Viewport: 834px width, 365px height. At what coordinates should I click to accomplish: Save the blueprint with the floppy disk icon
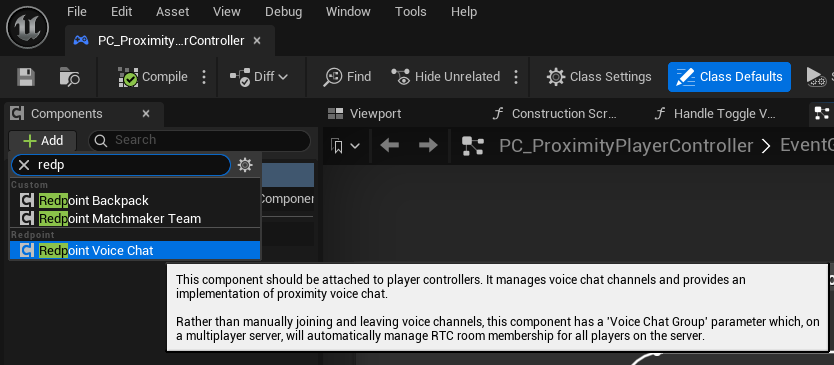click(x=26, y=77)
